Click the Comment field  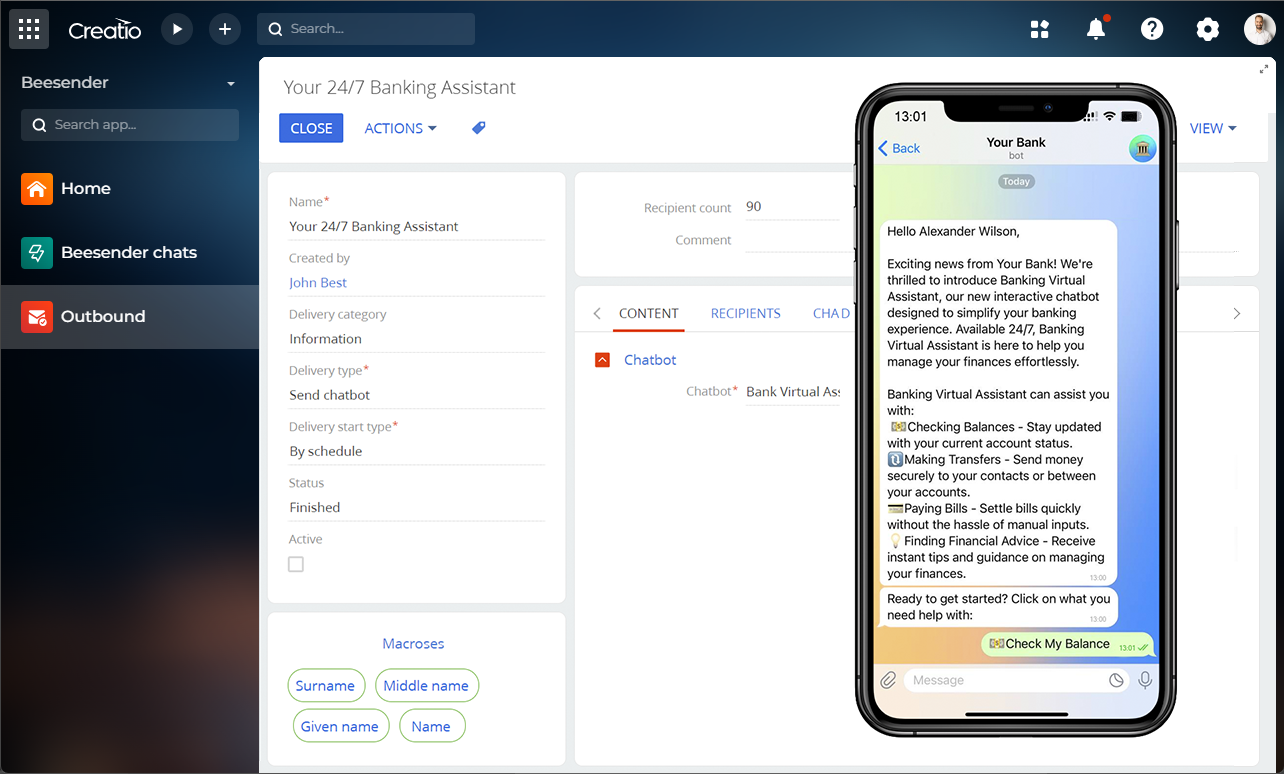coord(793,240)
